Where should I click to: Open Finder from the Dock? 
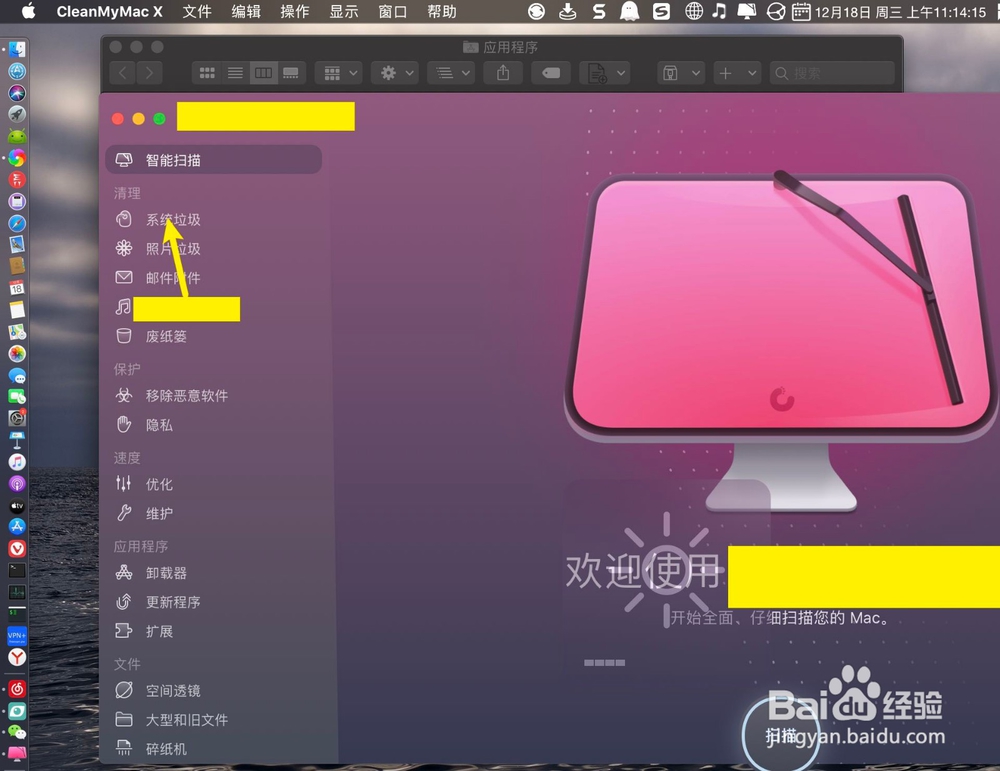17,49
